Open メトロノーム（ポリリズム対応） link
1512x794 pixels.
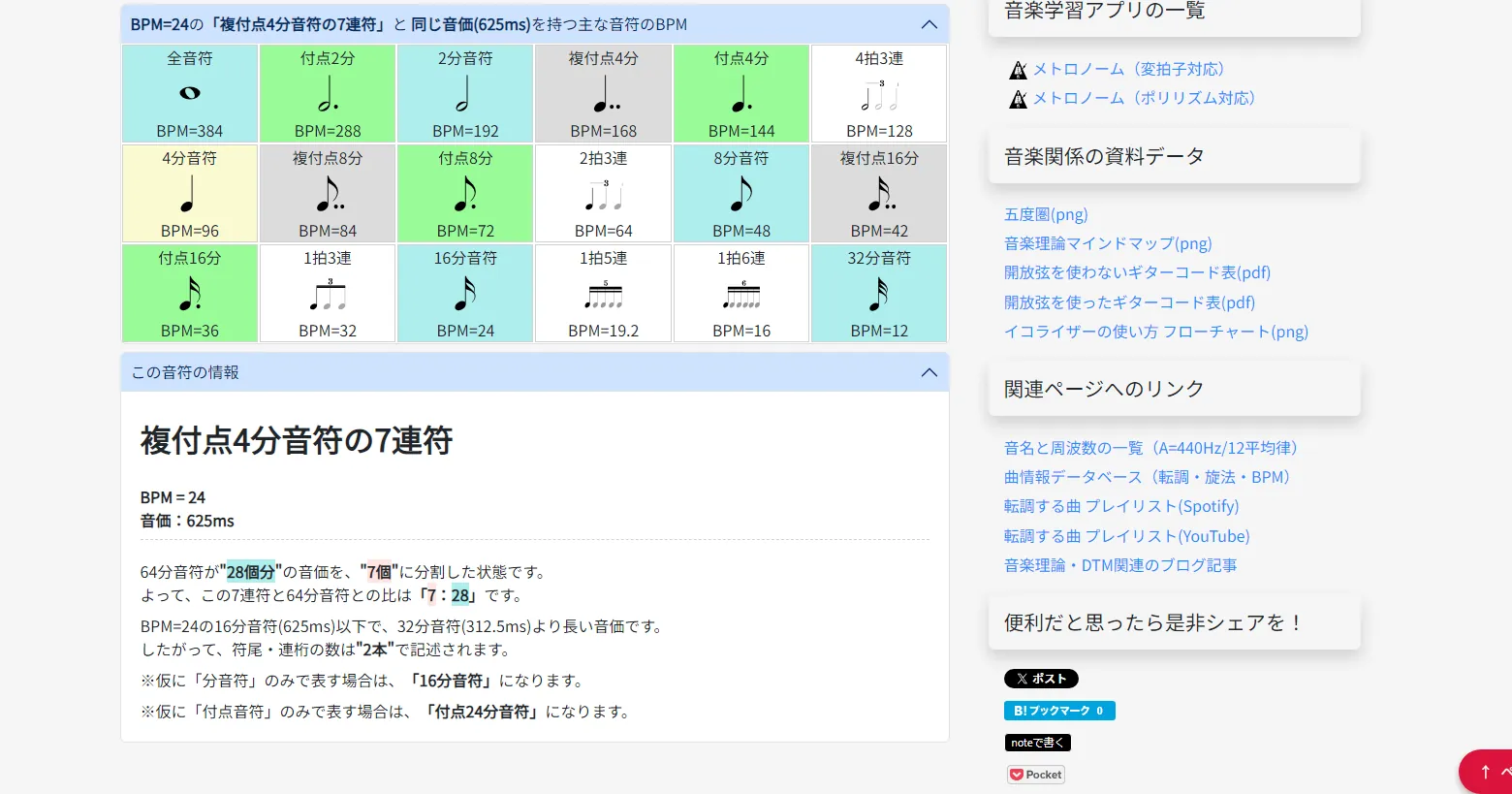click(1144, 98)
